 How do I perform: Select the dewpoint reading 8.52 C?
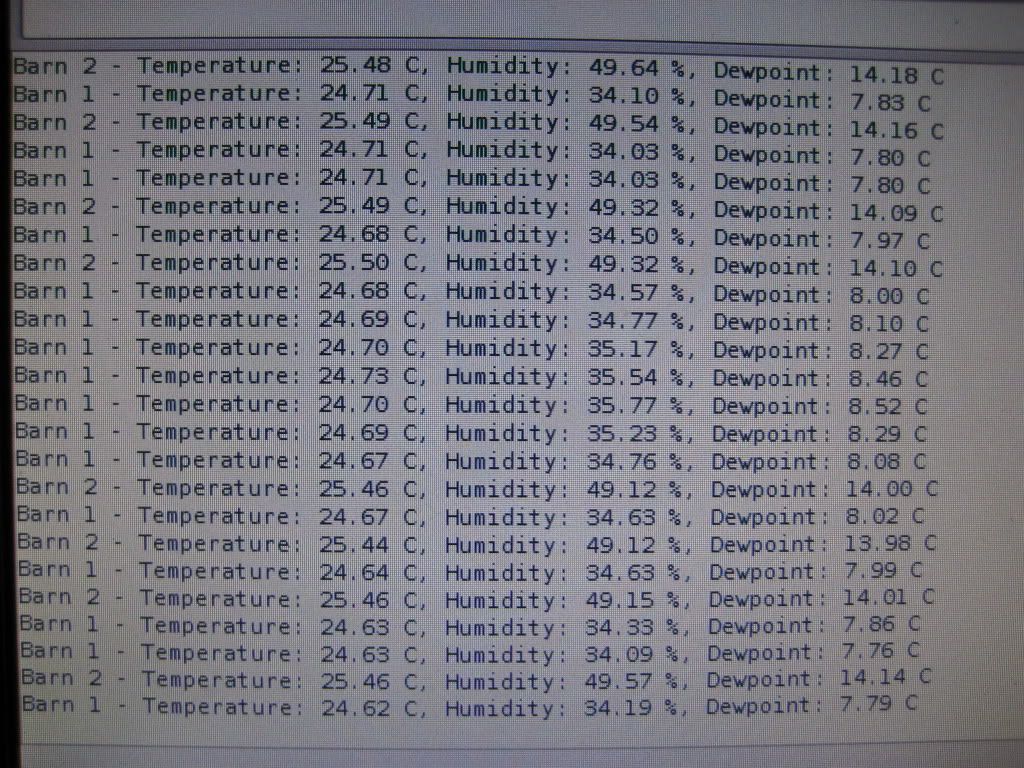click(x=887, y=407)
